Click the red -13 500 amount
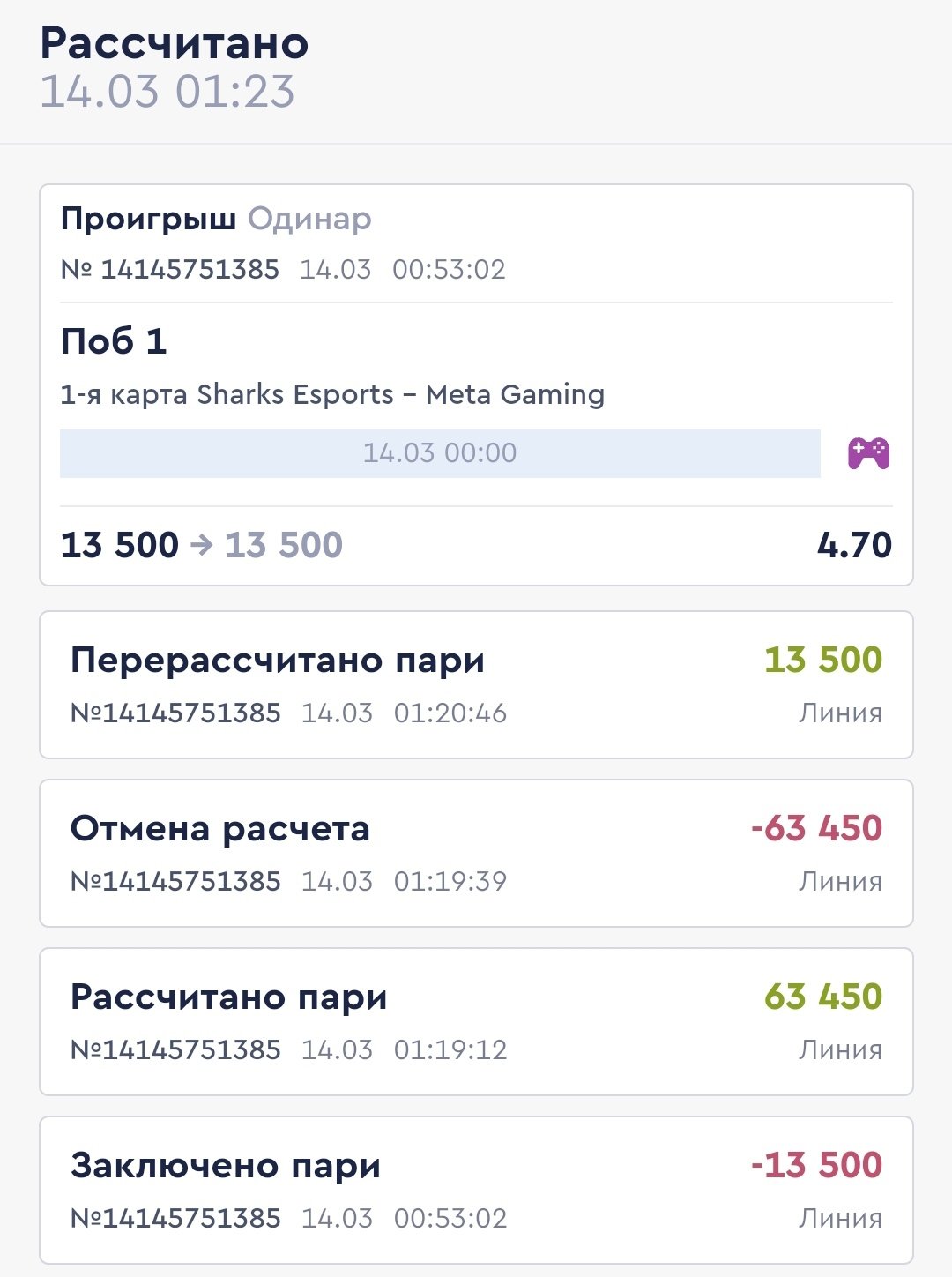Screen dimensions: 952x1277 coord(816,1166)
